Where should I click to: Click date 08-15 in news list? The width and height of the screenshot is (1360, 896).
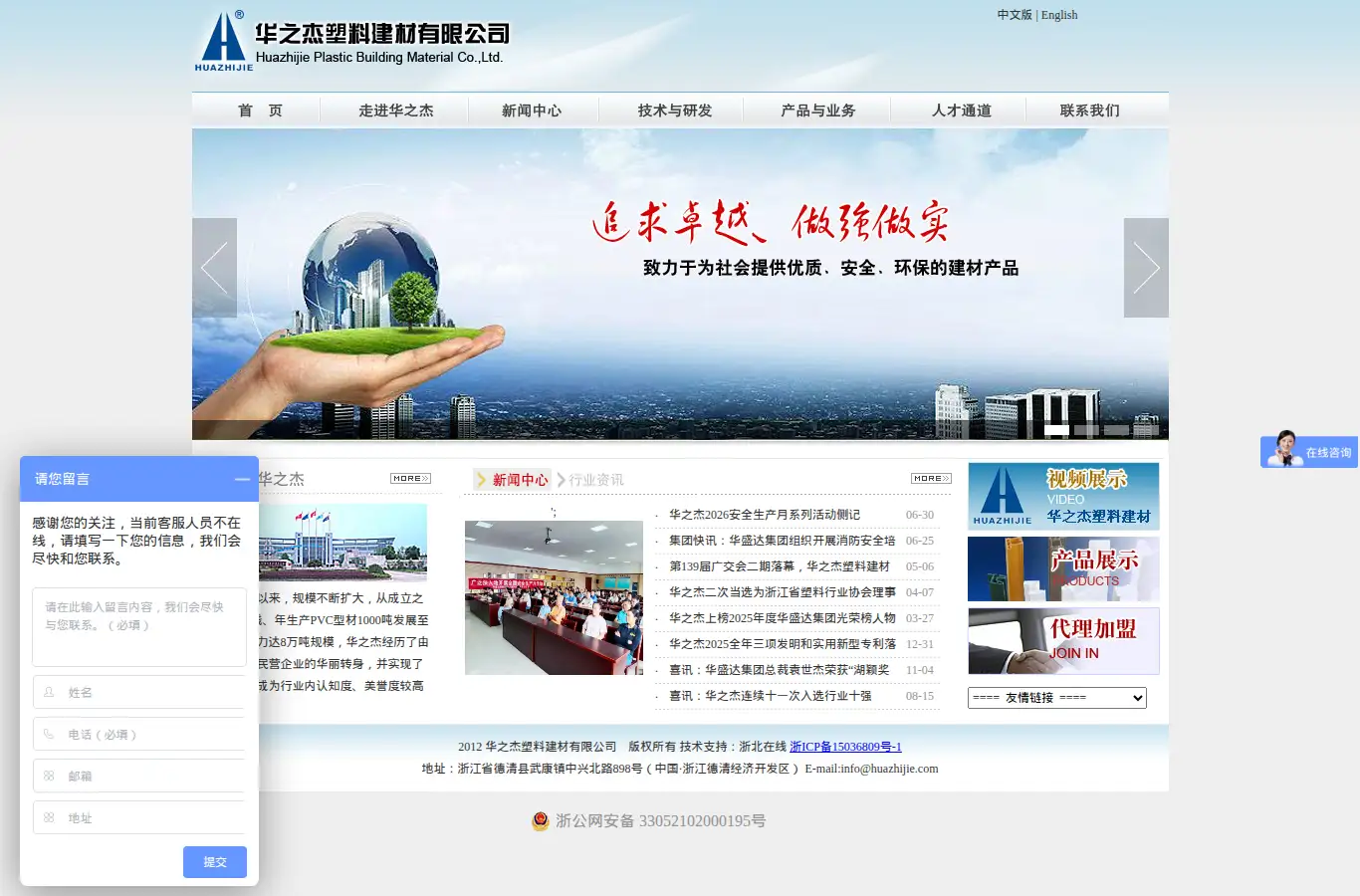pos(920,696)
